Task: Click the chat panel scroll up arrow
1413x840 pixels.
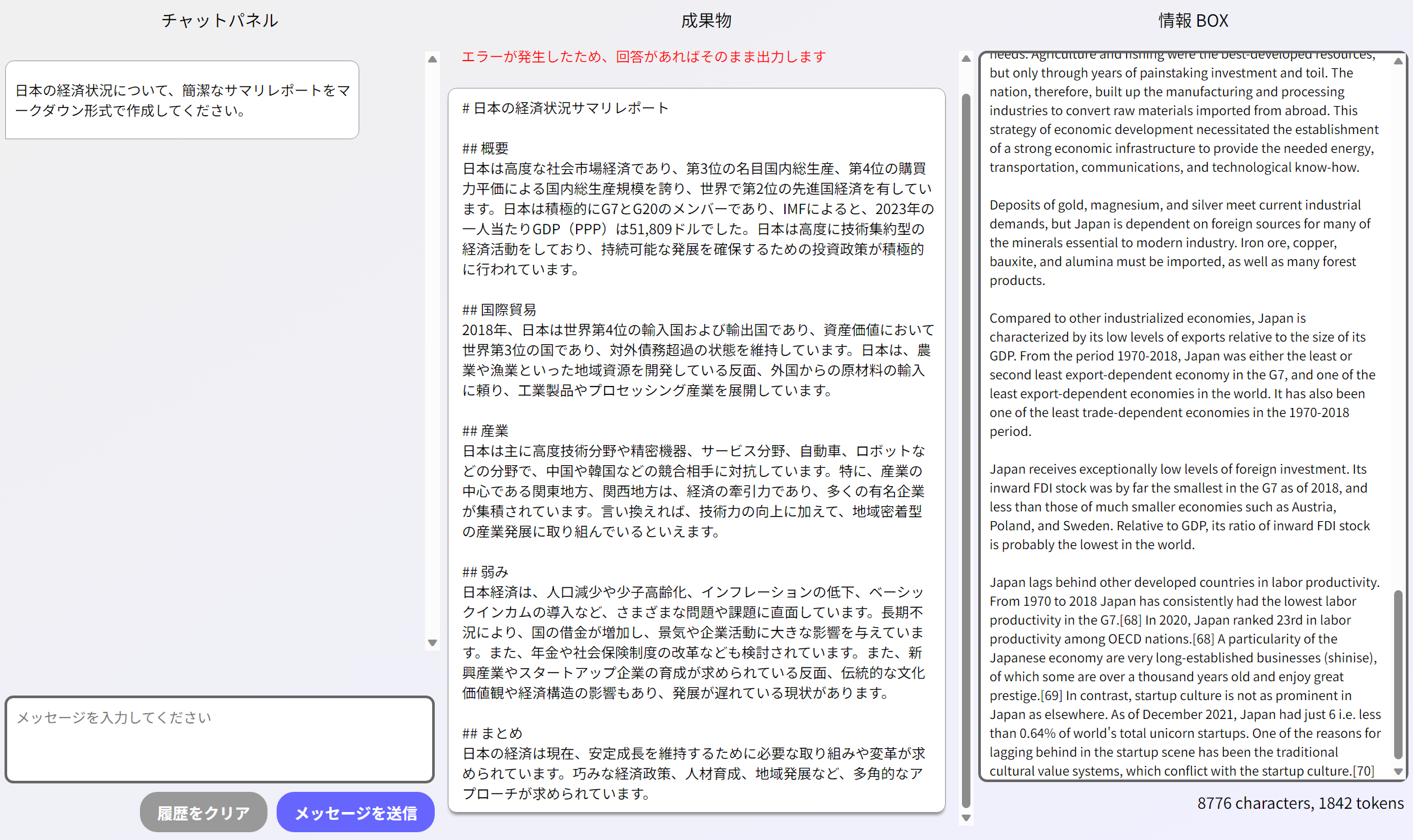Action: (x=432, y=59)
